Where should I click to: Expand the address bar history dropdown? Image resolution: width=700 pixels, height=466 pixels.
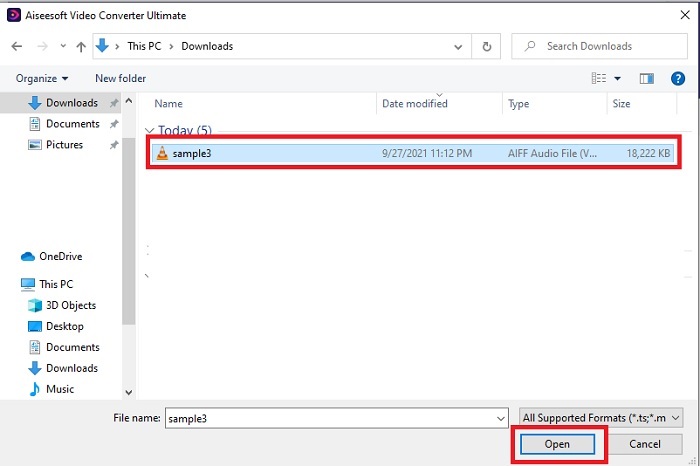[458, 46]
